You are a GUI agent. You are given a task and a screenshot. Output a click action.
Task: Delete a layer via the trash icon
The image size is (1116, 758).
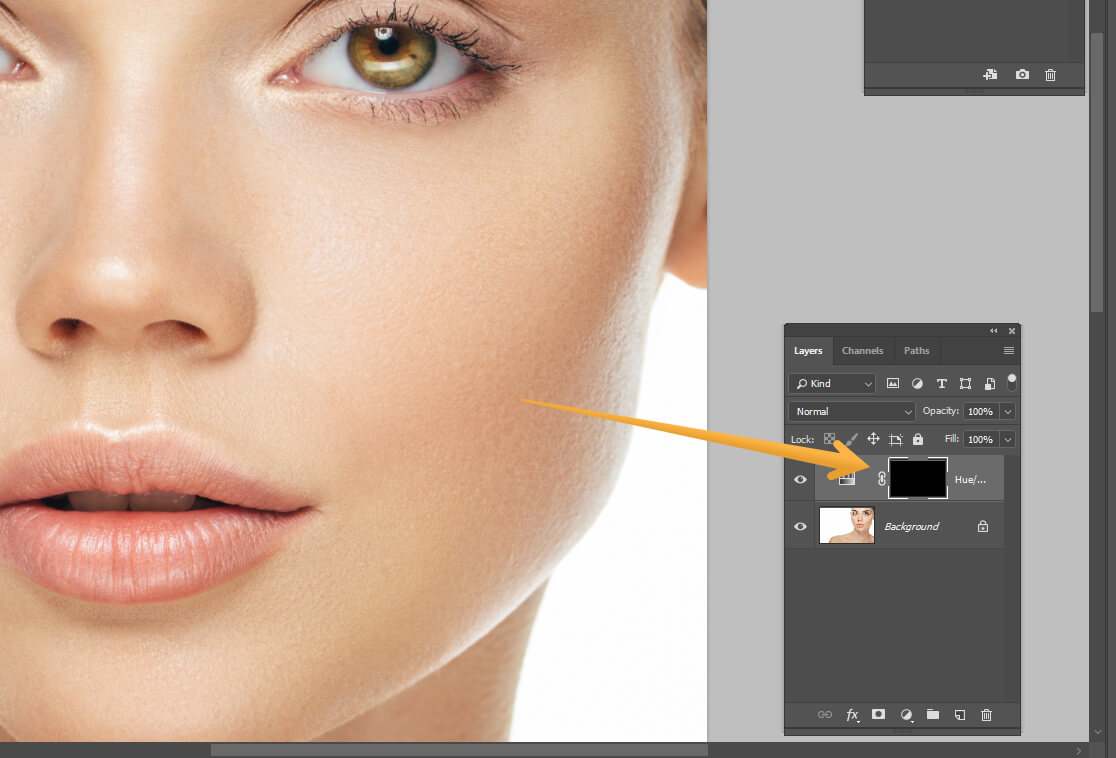pyautogui.click(x=986, y=715)
